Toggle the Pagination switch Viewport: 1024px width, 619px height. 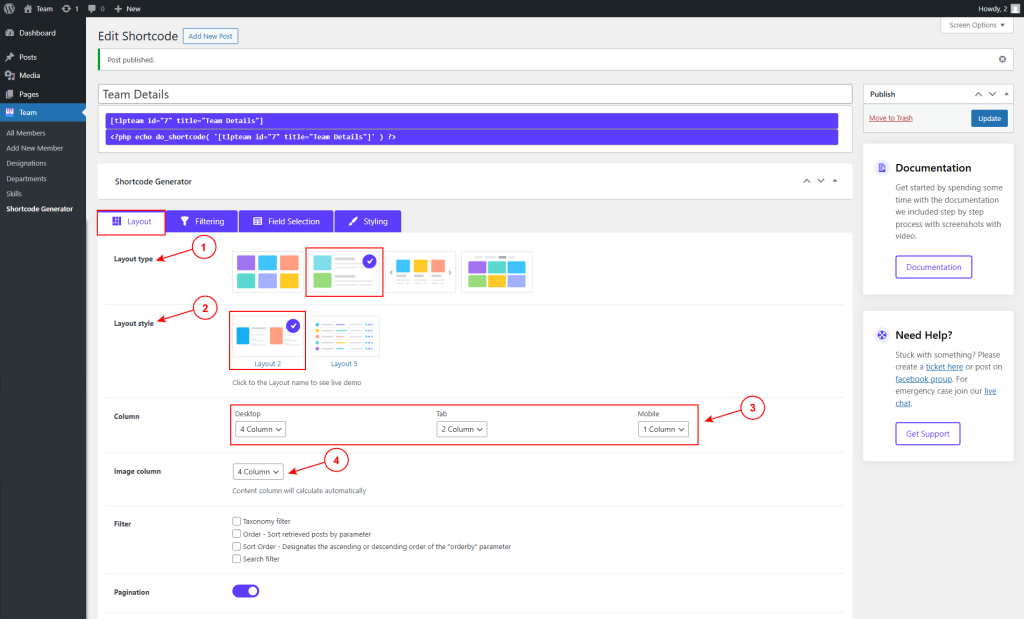point(246,591)
